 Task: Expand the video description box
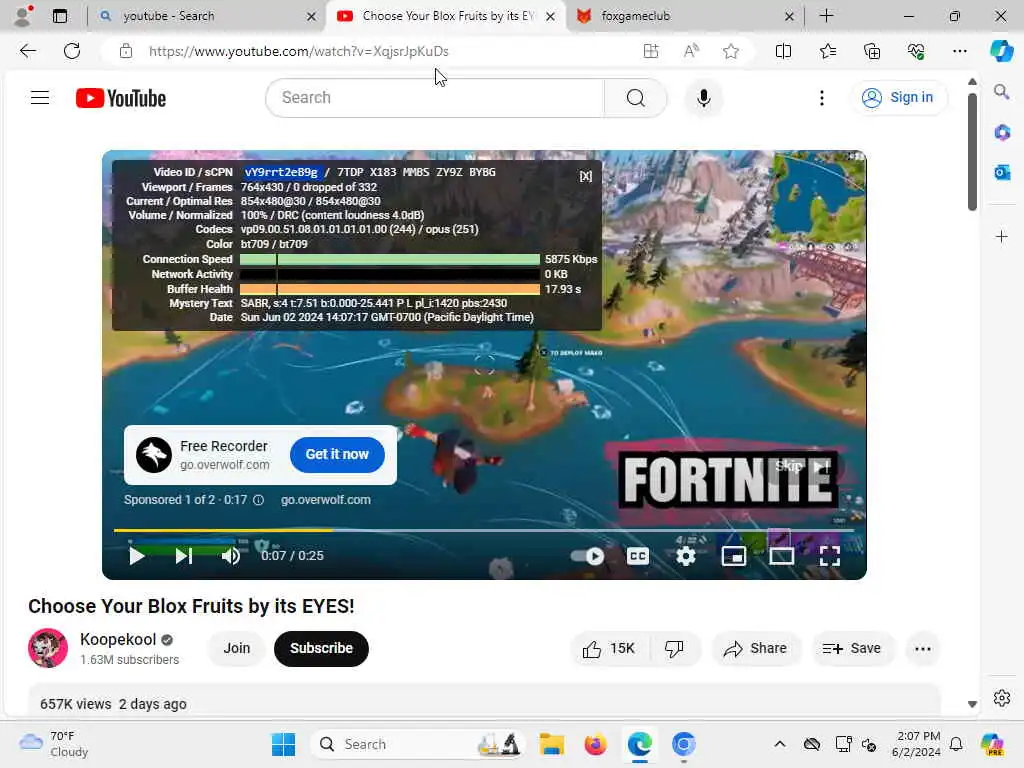(484, 701)
